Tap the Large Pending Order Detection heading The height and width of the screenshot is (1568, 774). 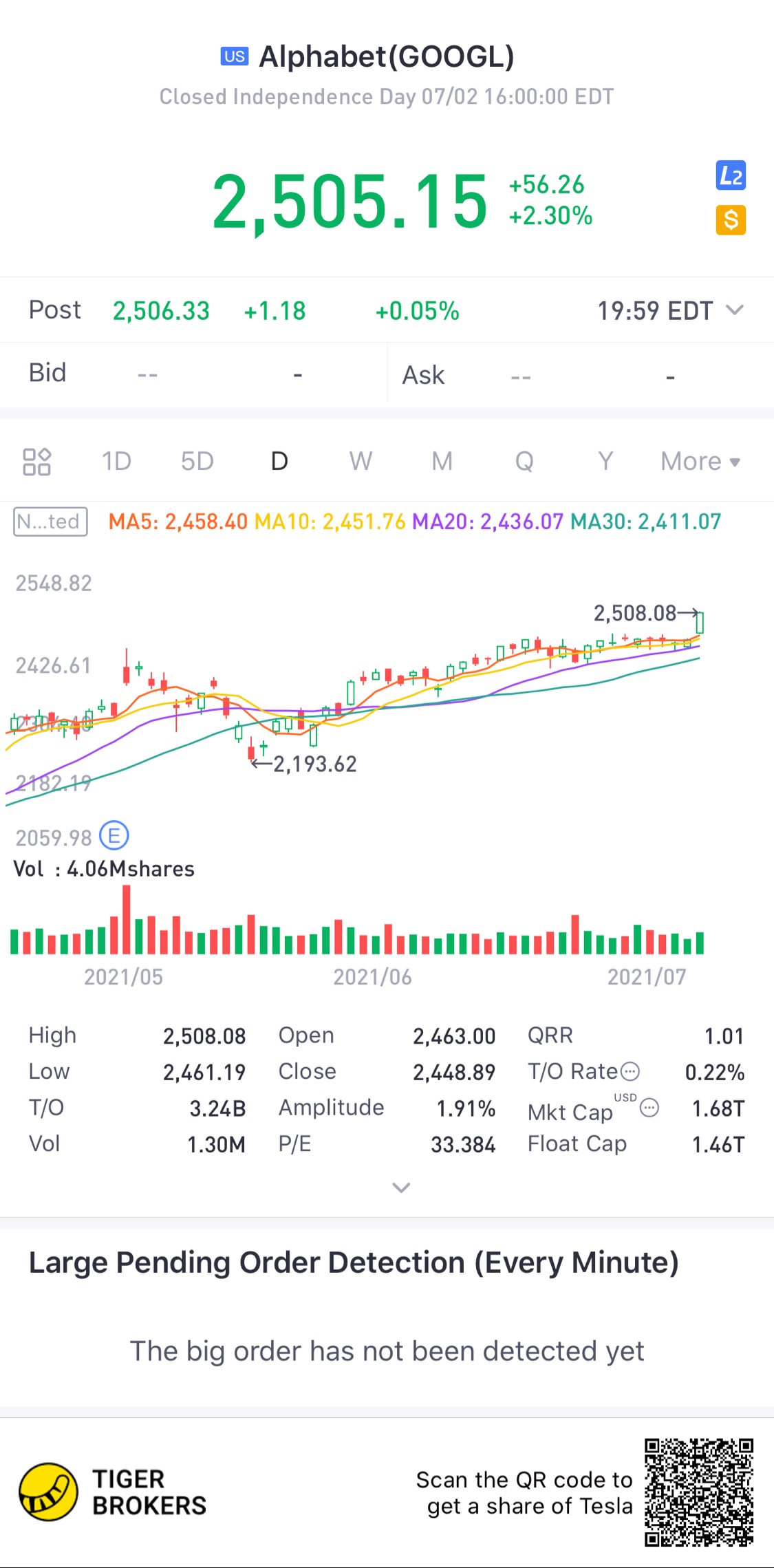pyautogui.click(x=354, y=1263)
